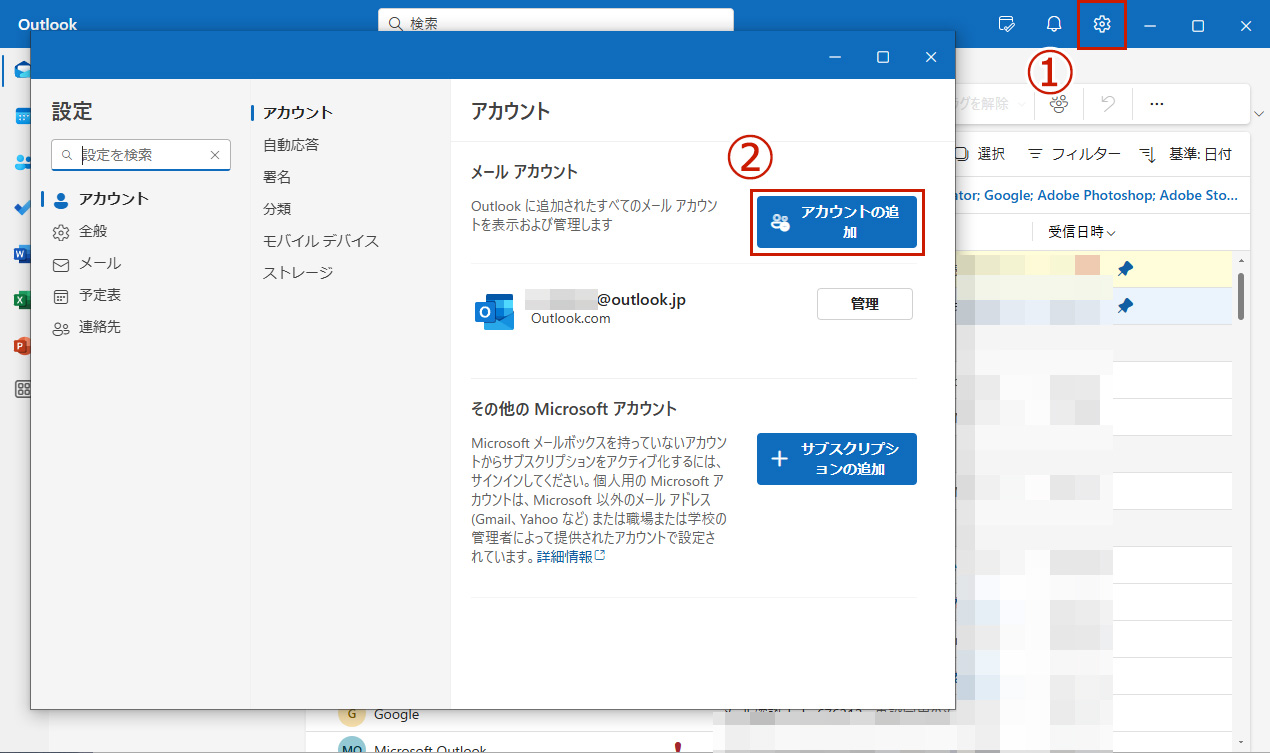Open People from left app rail
This screenshot has height=753, width=1270.
coord(22,162)
